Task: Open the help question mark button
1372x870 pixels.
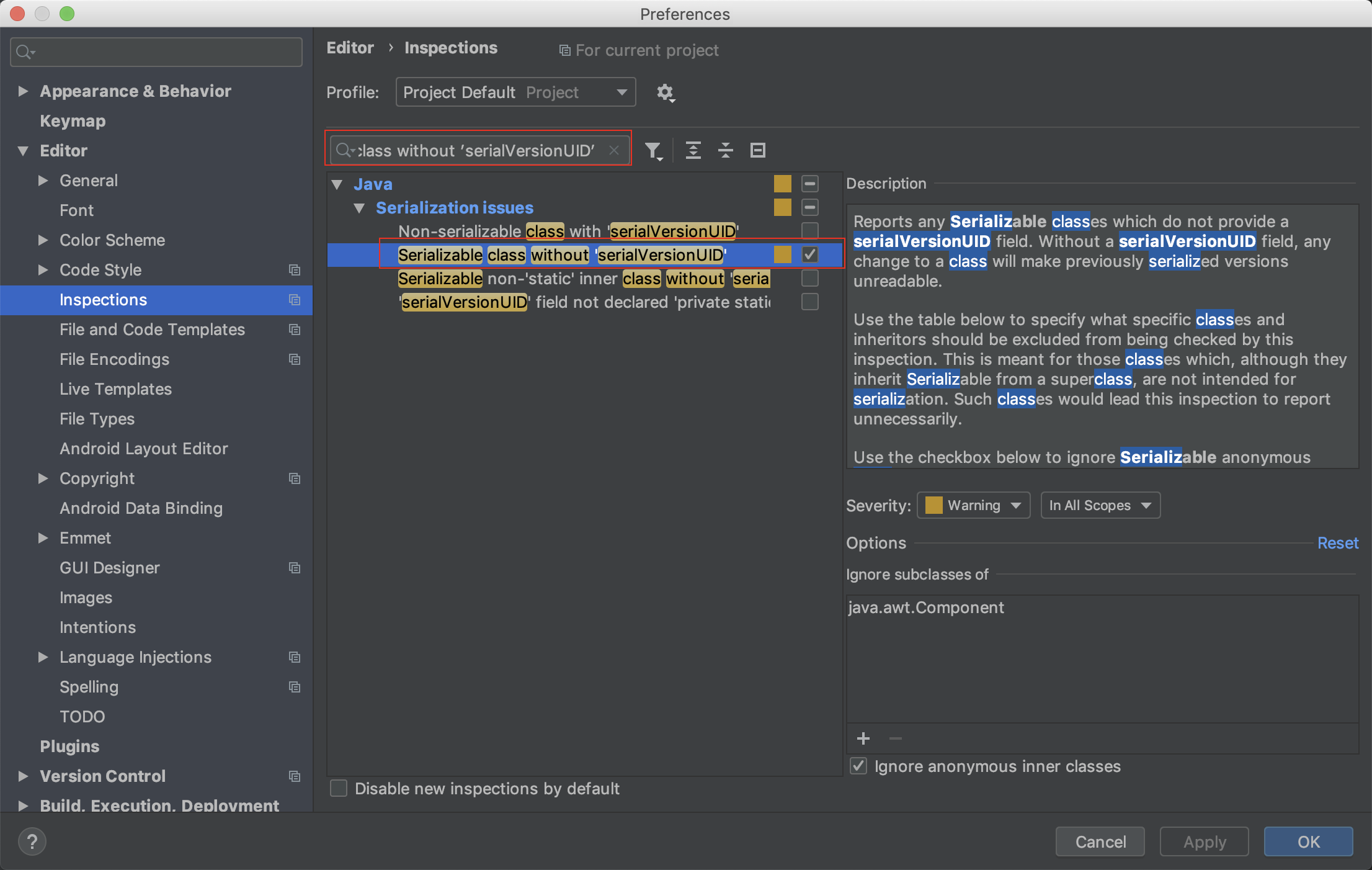Action: 32,841
